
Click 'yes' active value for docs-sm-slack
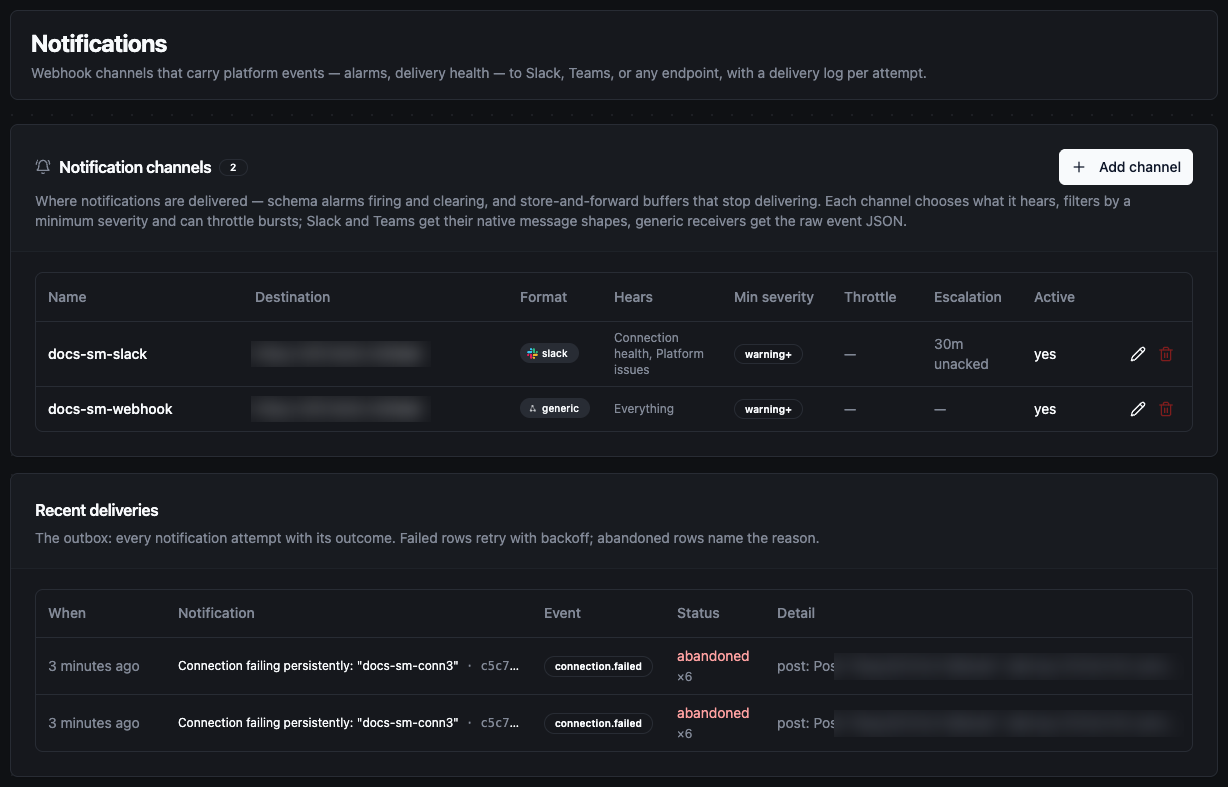(x=1045, y=354)
